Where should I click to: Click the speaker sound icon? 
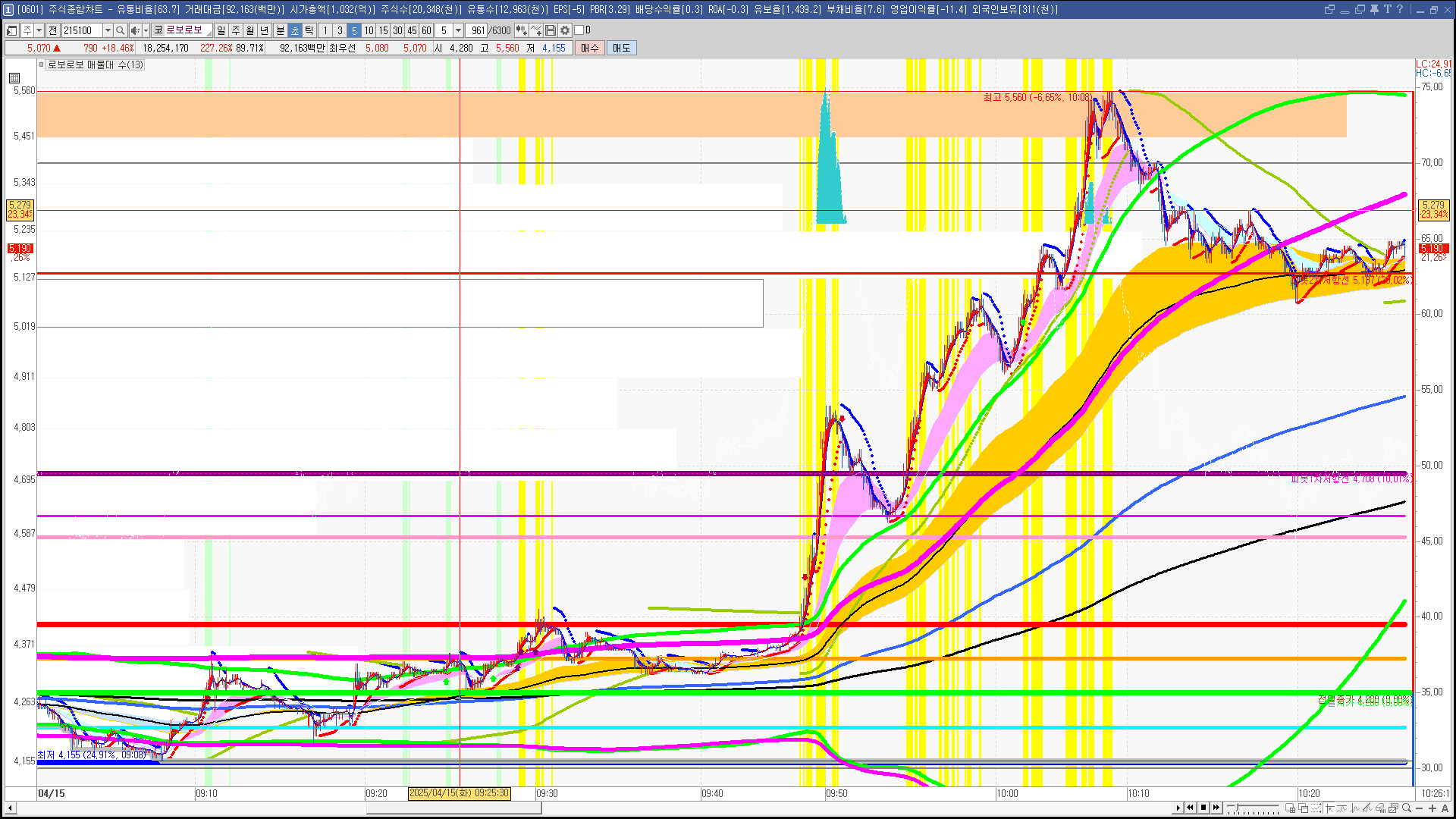[134, 30]
